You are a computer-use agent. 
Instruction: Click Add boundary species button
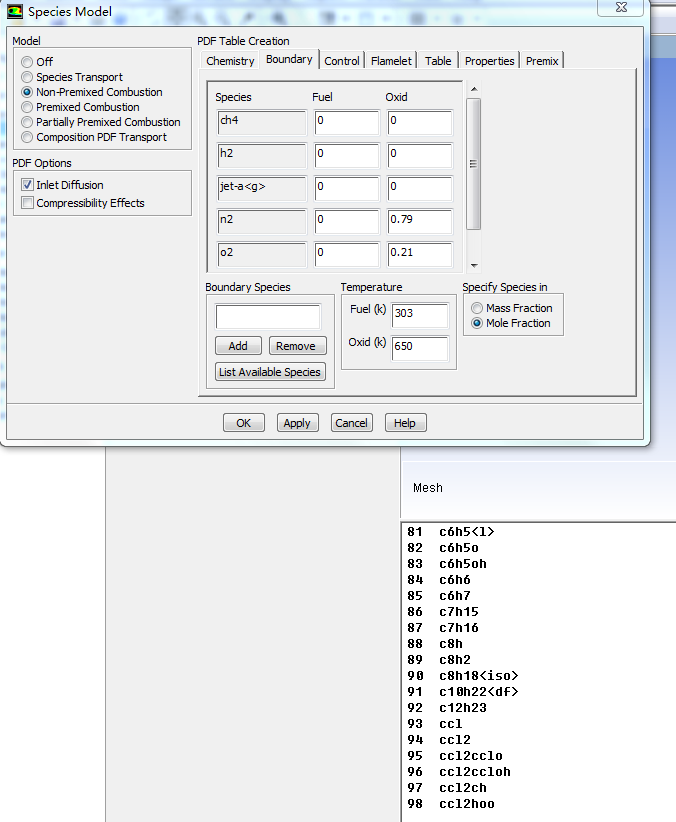[x=238, y=345]
